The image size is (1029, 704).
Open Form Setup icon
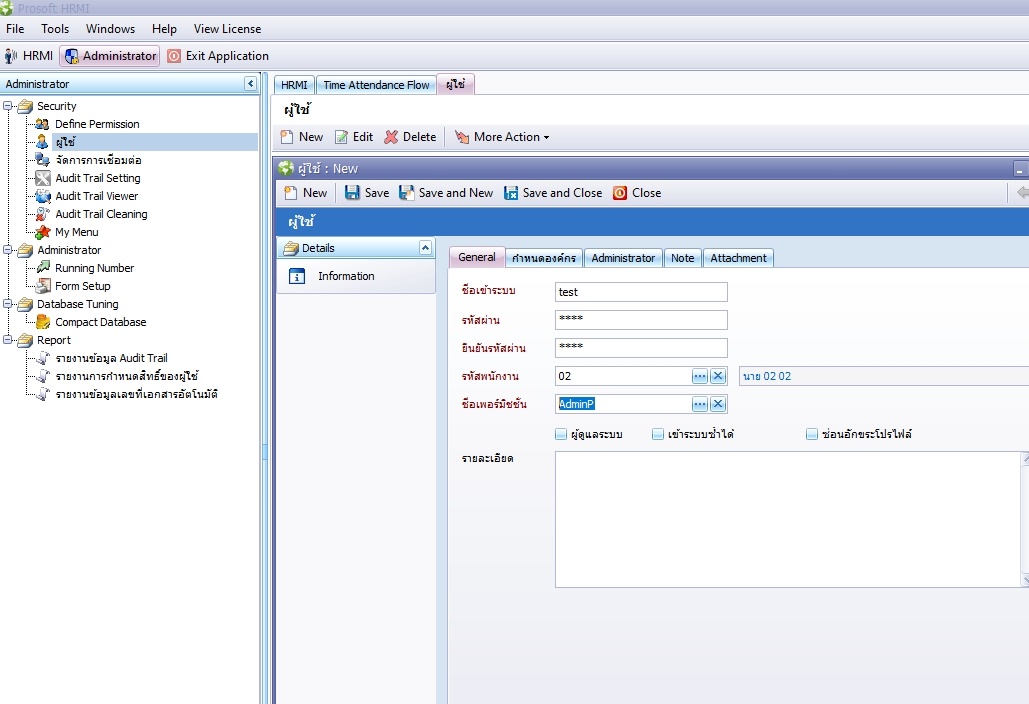pos(43,286)
